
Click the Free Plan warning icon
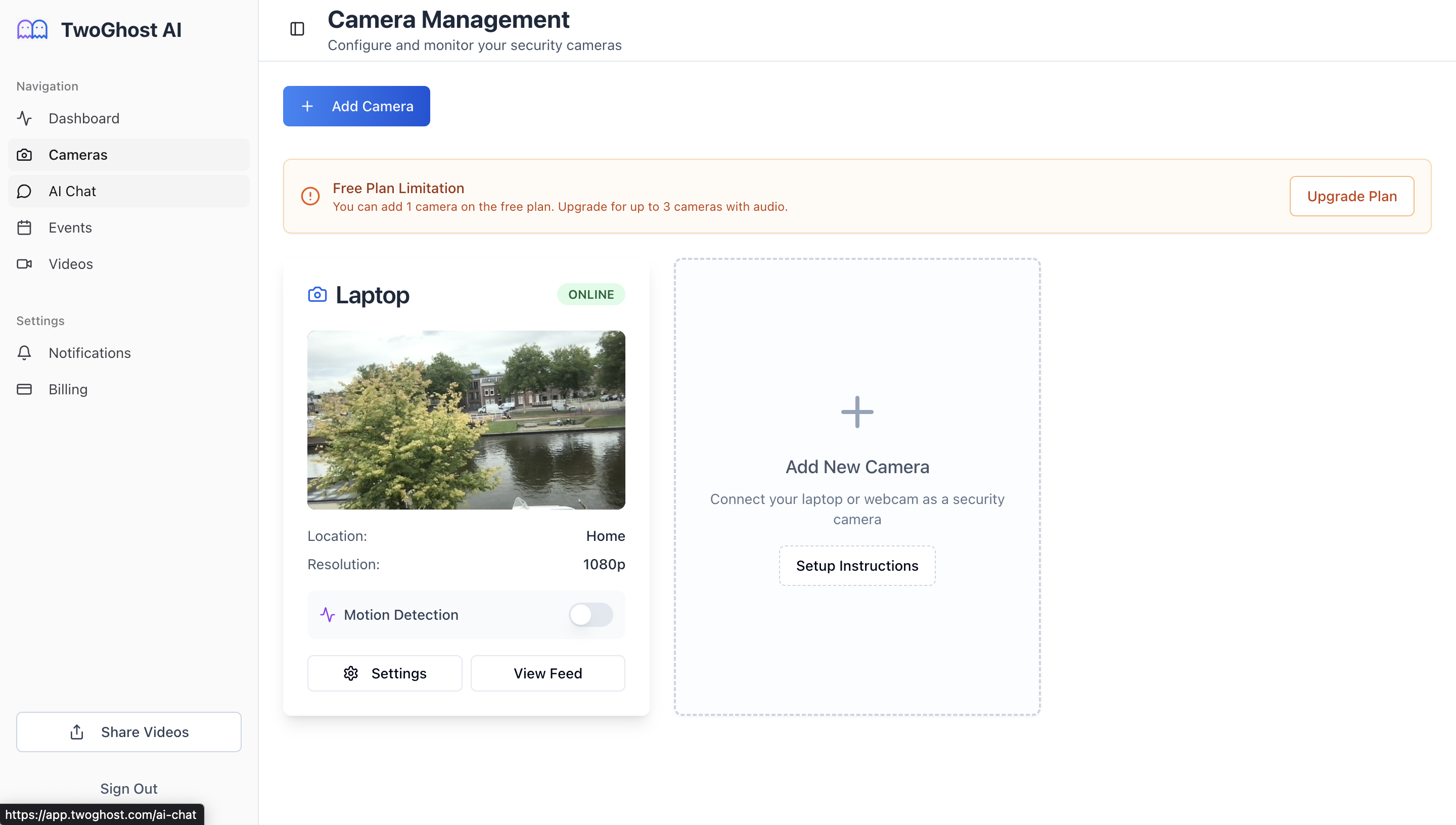[310, 196]
